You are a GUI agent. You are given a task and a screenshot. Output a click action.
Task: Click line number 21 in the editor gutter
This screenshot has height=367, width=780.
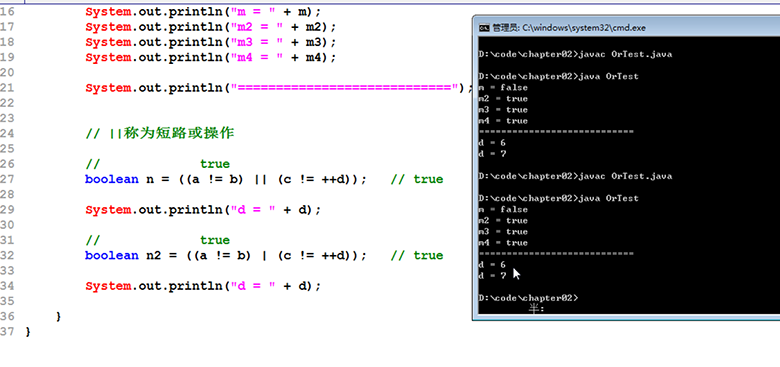pos(7,88)
